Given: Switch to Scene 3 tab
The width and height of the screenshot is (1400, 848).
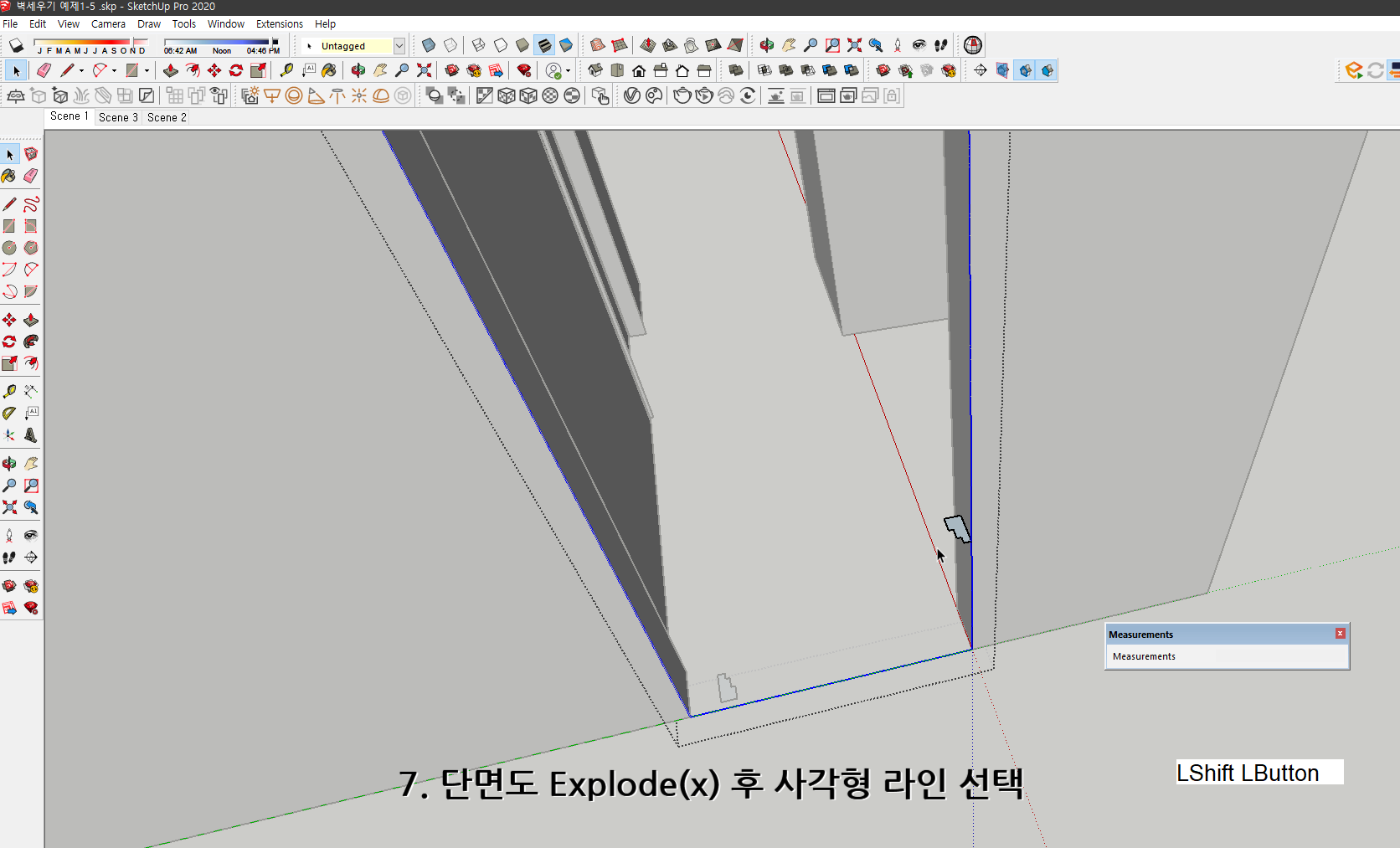Looking at the screenshot, I should [x=117, y=117].
